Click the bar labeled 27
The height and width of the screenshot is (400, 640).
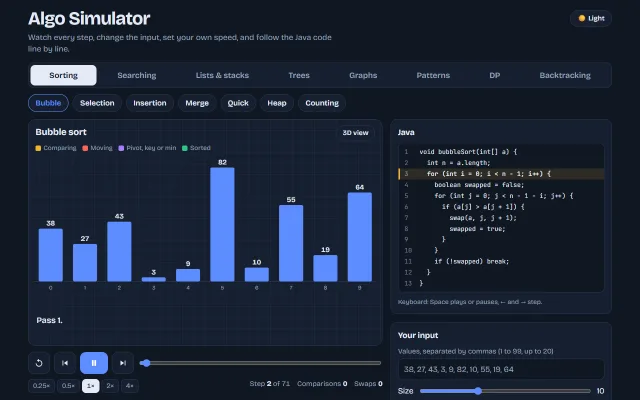(85, 263)
